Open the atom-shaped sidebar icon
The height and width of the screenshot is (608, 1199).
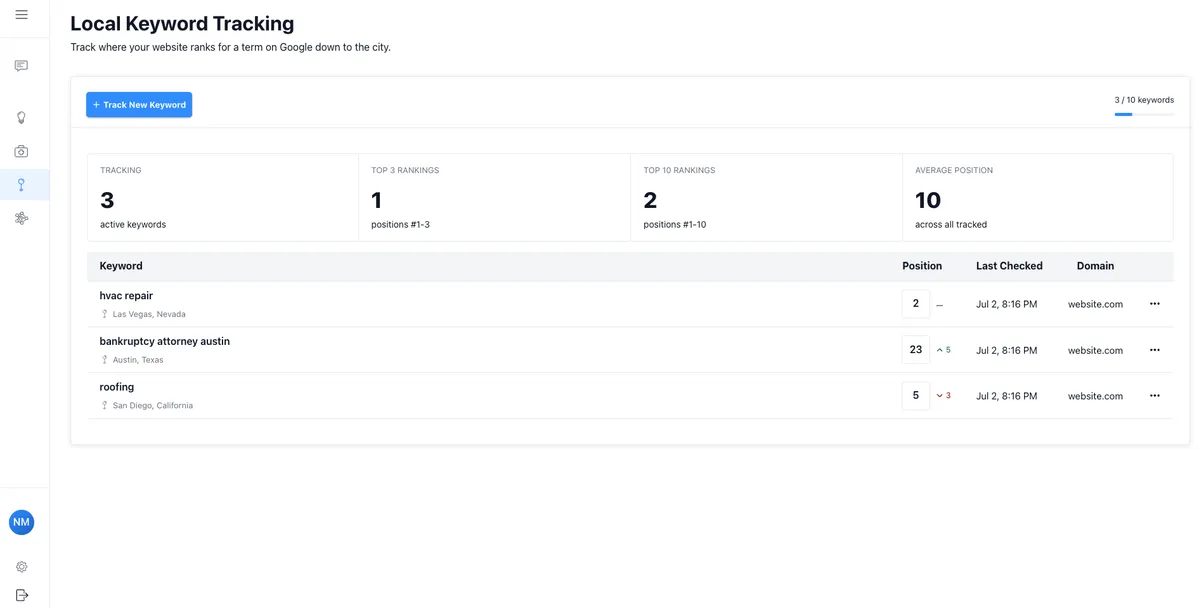point(21,218)
